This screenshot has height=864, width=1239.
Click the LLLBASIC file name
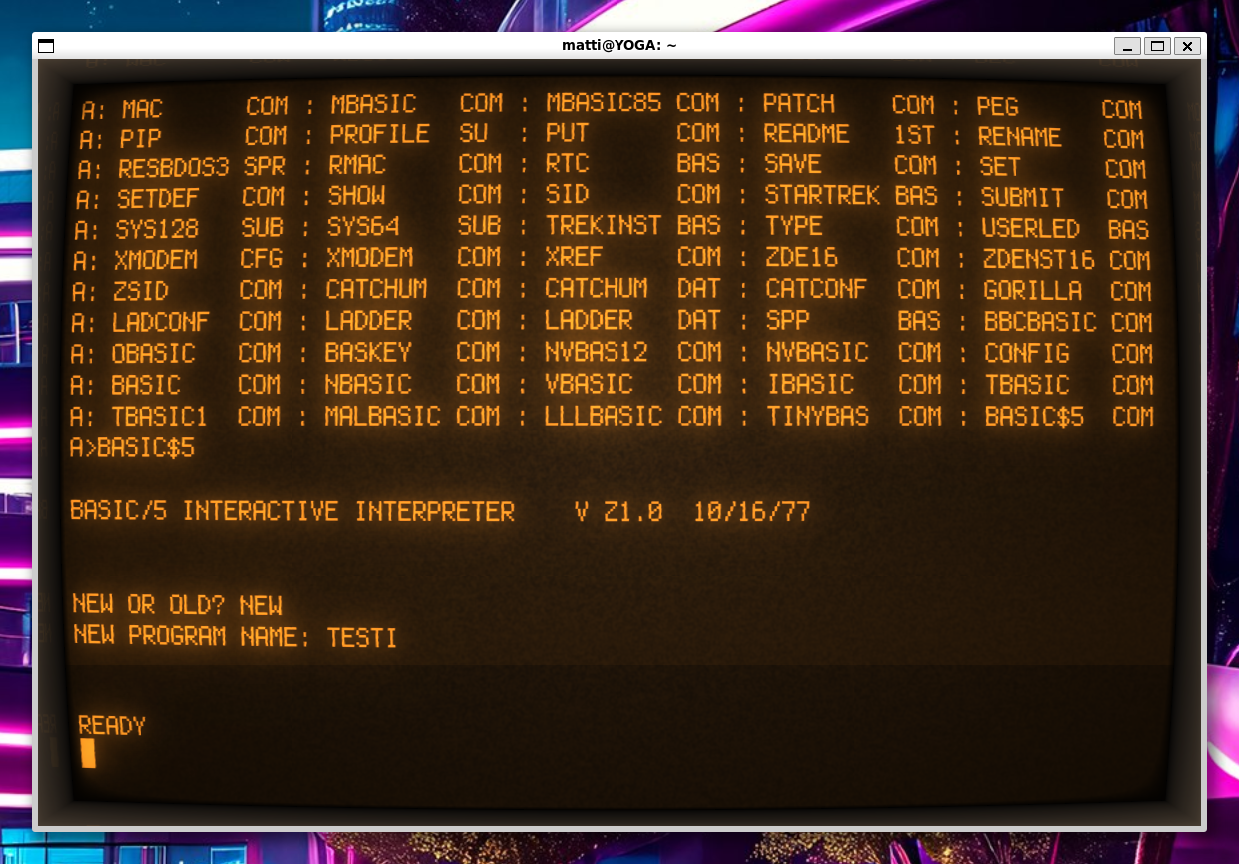tap(603, 416)
